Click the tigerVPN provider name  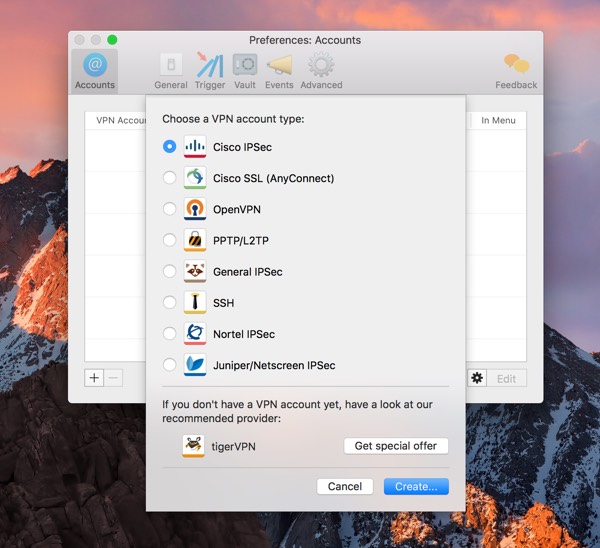coord(233,447)
